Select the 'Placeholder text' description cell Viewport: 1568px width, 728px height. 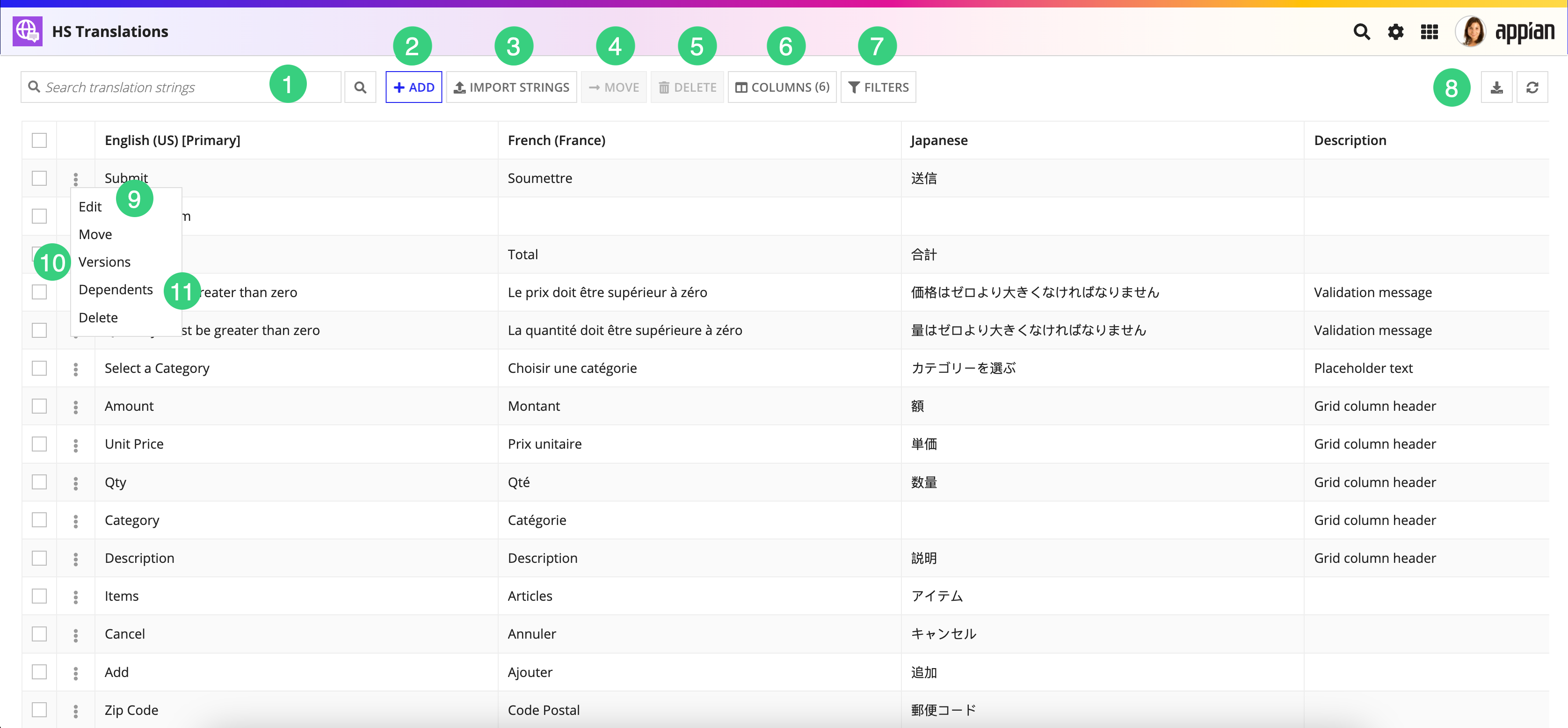pos(1426,368)
